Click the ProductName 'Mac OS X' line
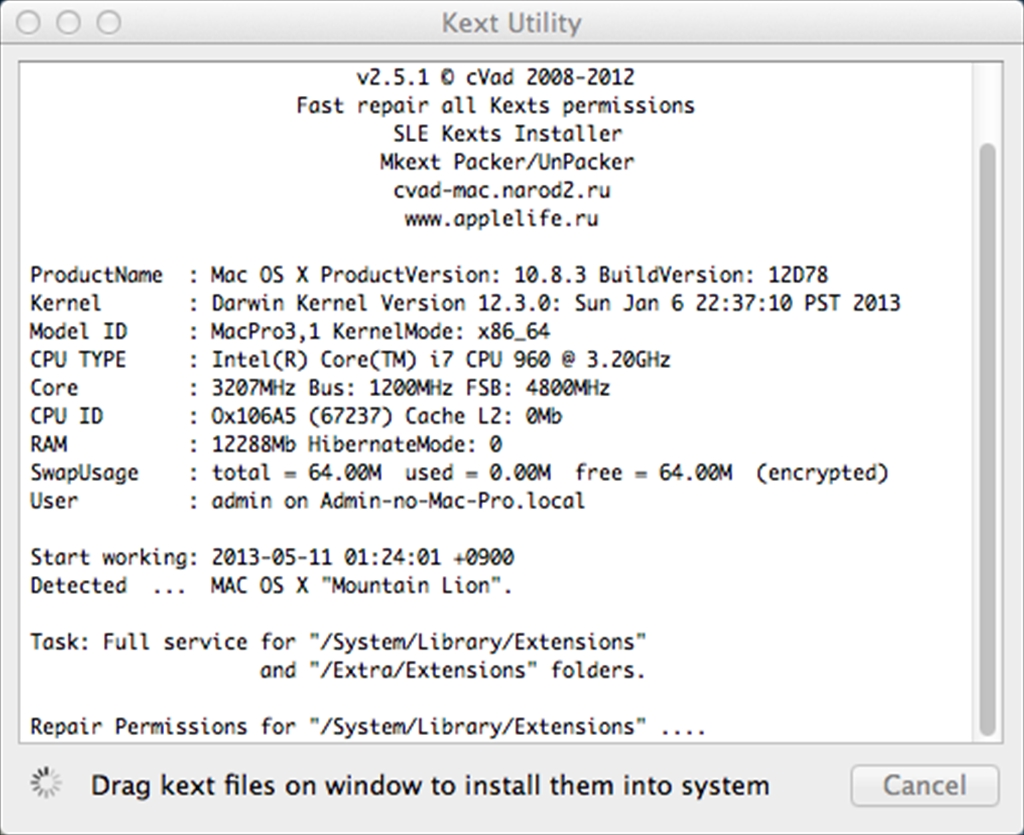The image size is (1024, 835). point(429,275)
